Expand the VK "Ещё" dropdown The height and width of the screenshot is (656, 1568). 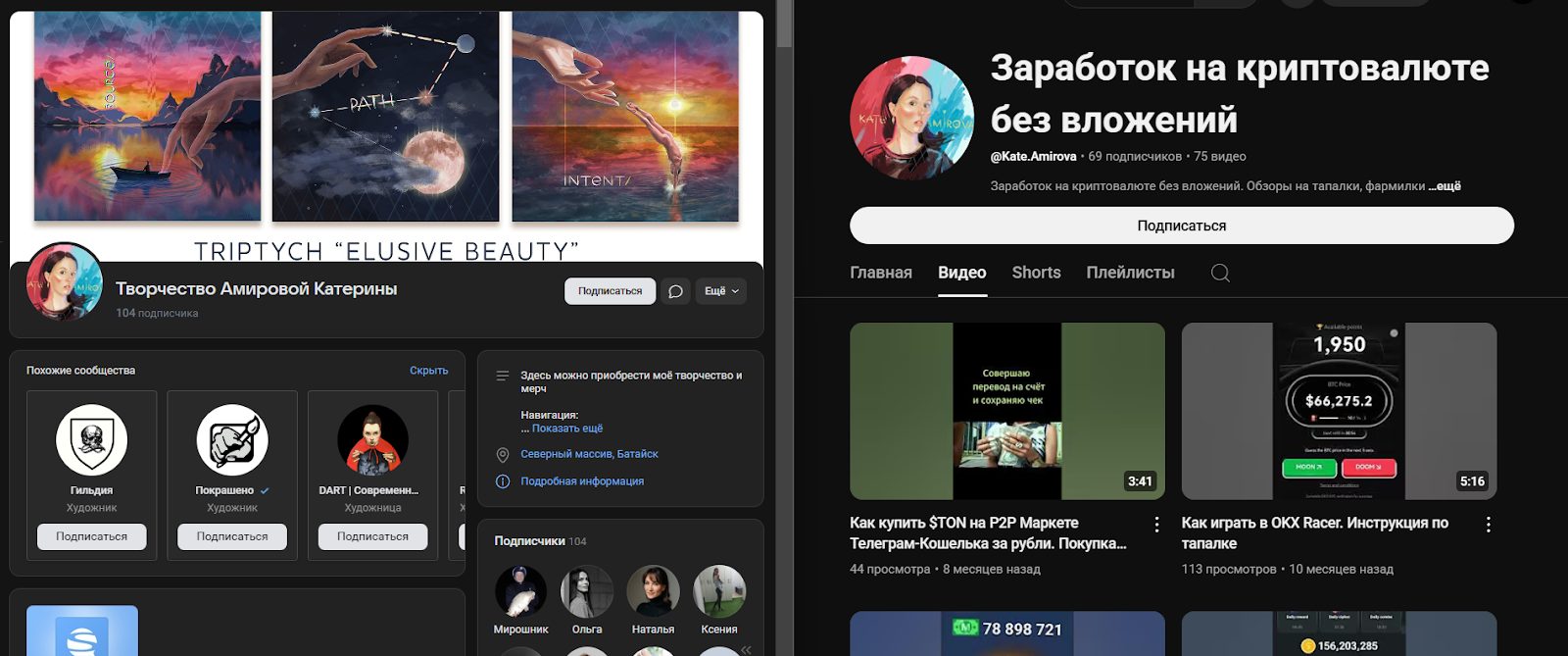click(721, 291)
